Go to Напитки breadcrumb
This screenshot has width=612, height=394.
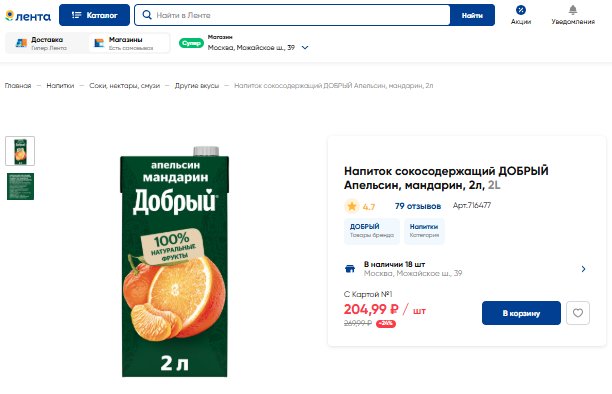[60, 86]
